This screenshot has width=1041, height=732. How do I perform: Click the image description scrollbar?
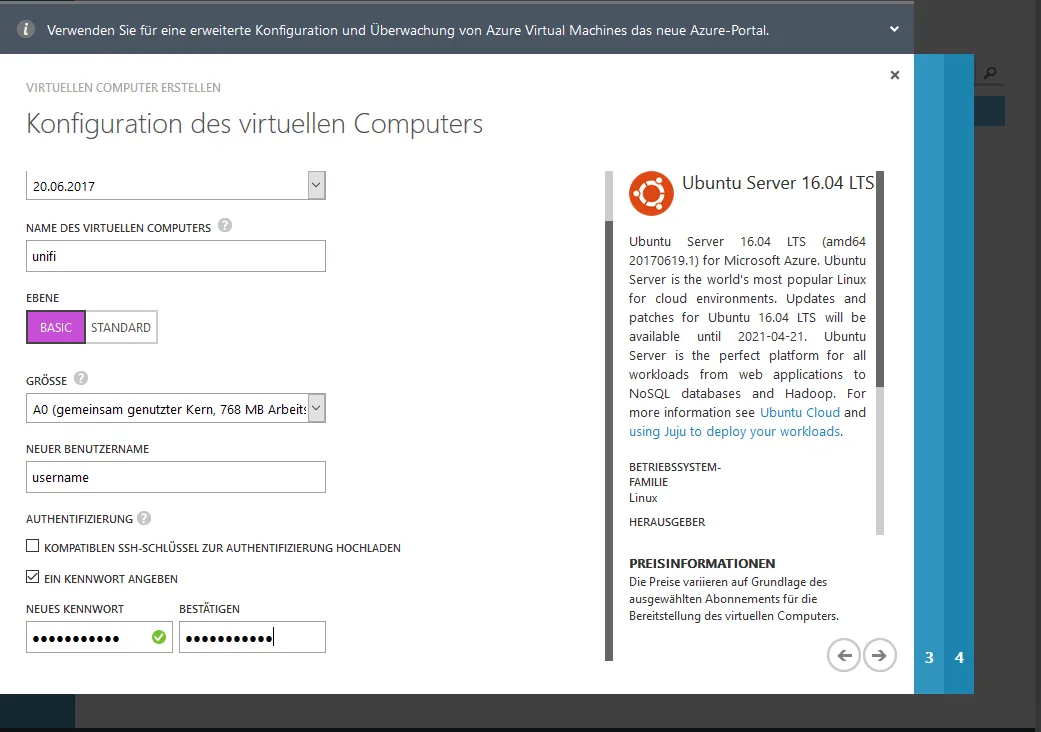tap(880, 352)
